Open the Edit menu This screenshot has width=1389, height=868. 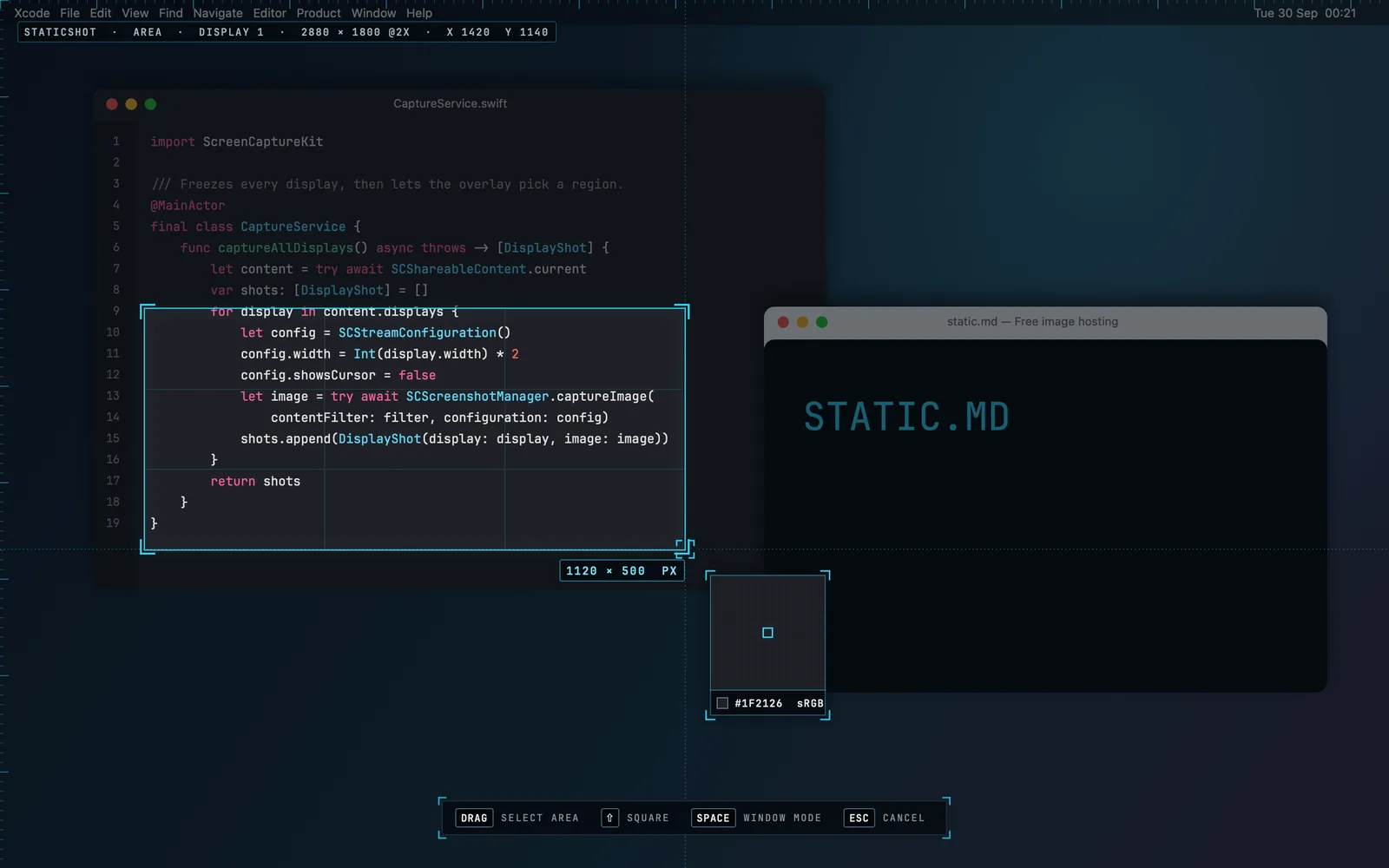click(101, 13)
